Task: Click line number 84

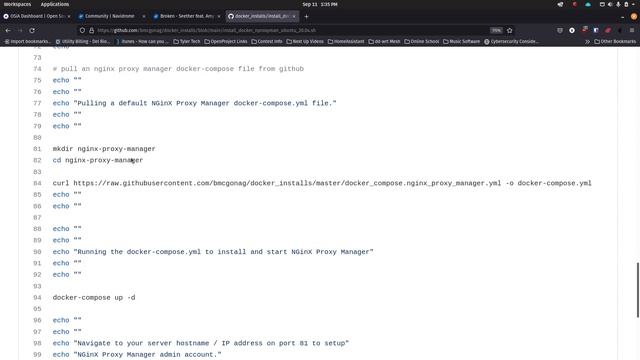Action: [x=37, y=183]
